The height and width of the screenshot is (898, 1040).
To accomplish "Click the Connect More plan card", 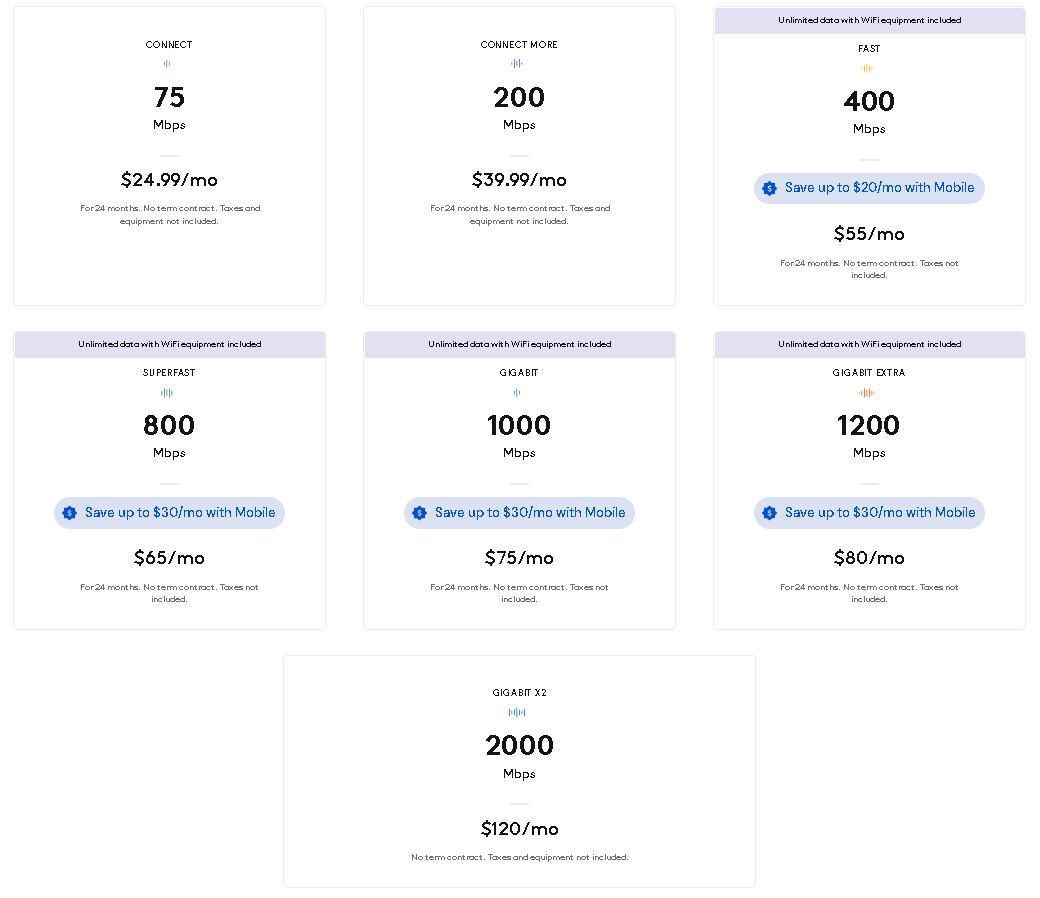I will [x=519, y=155].
